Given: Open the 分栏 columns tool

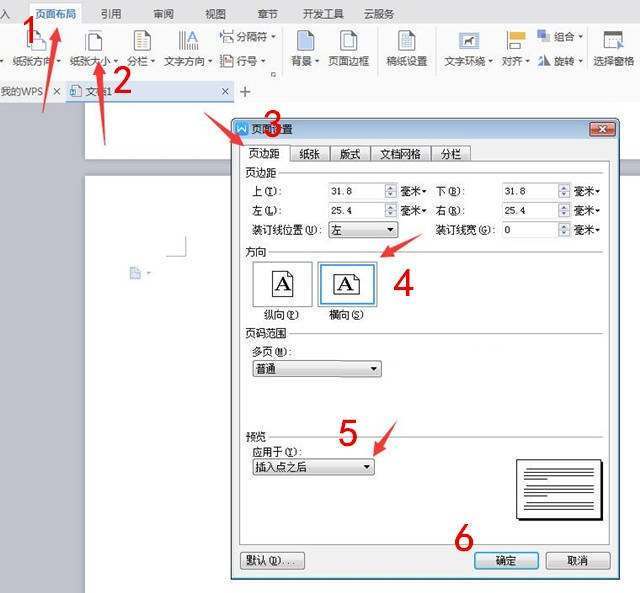Looking at the screenshot, I should tap(141, 49).
